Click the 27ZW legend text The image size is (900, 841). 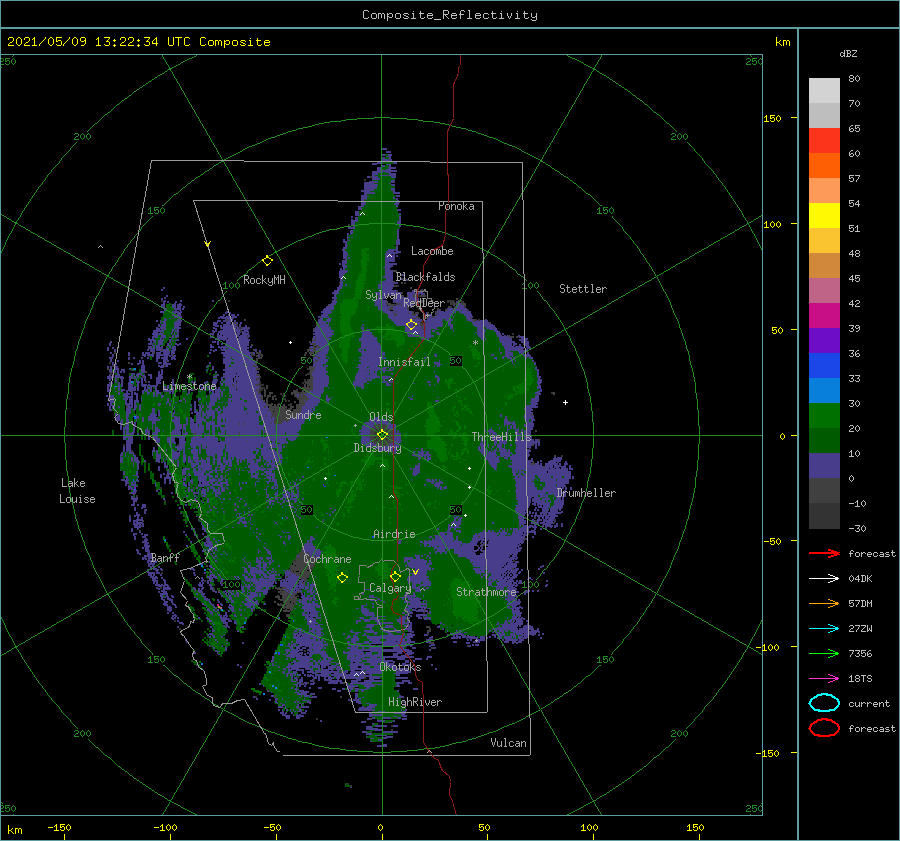point(860,629)
